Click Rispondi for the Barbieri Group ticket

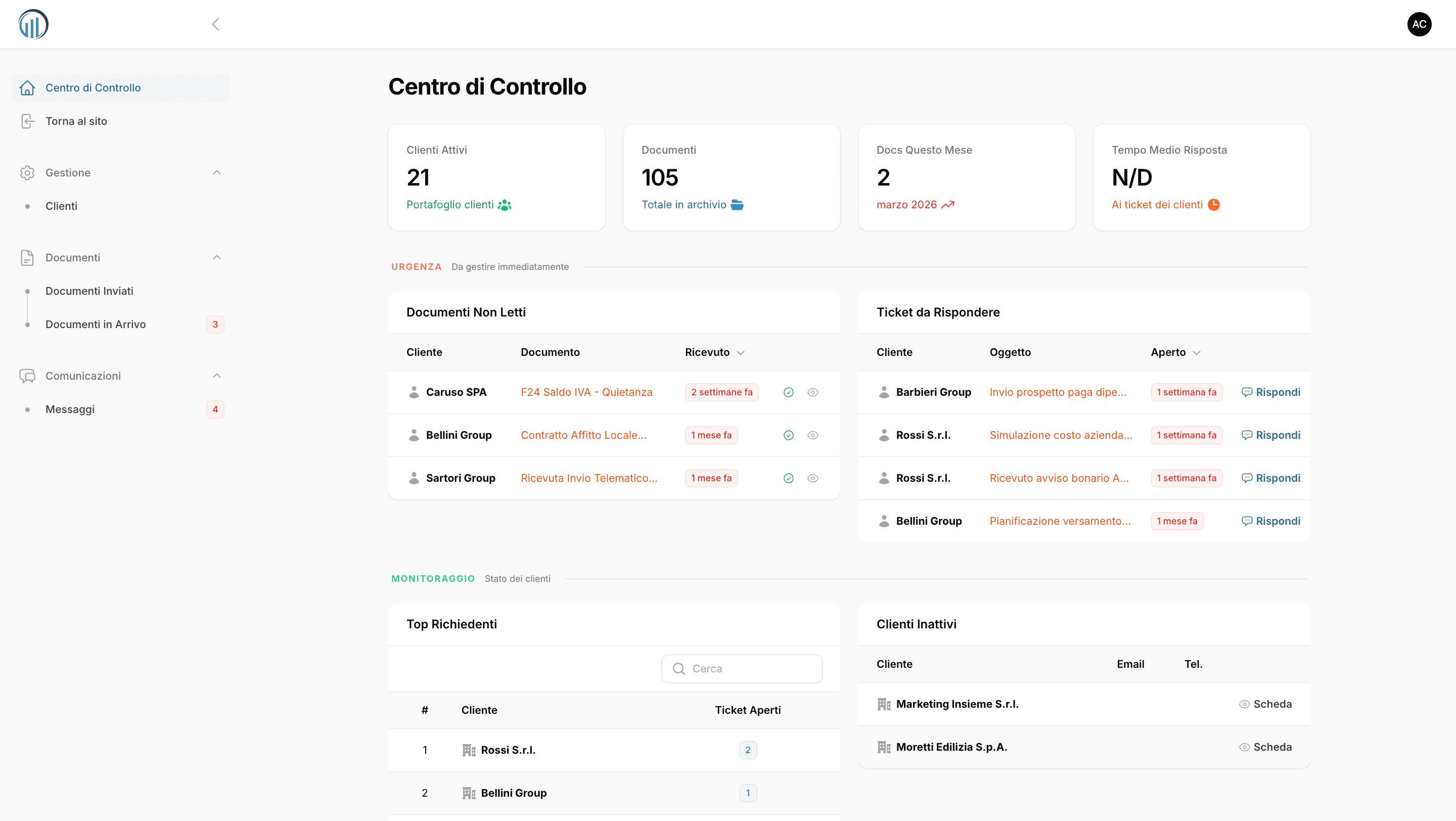tap(1278, 392)
